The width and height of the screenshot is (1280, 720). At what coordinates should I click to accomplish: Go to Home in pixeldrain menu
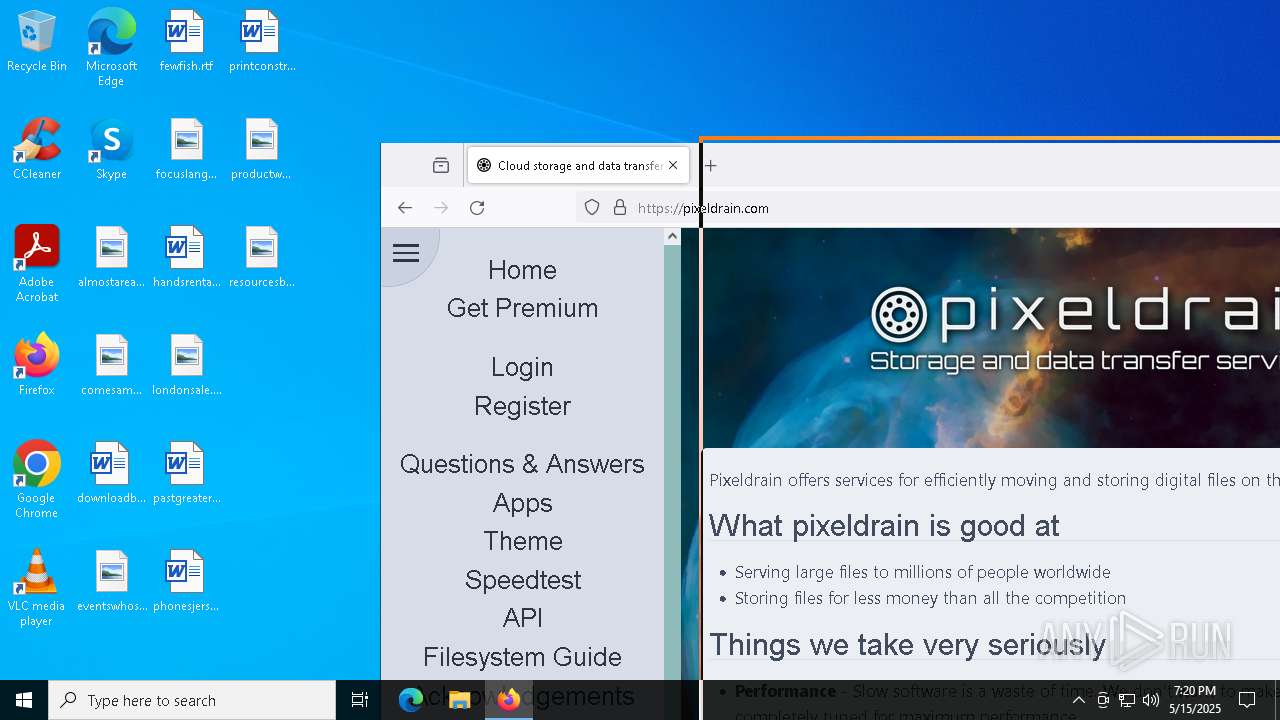(522, 270)
